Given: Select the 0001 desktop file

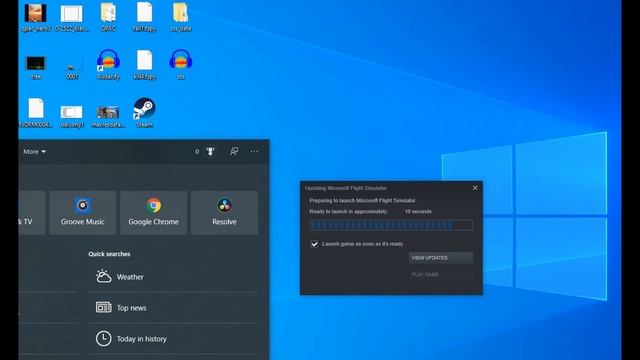Looking at the screenshot, I should [x=72, y=69].
